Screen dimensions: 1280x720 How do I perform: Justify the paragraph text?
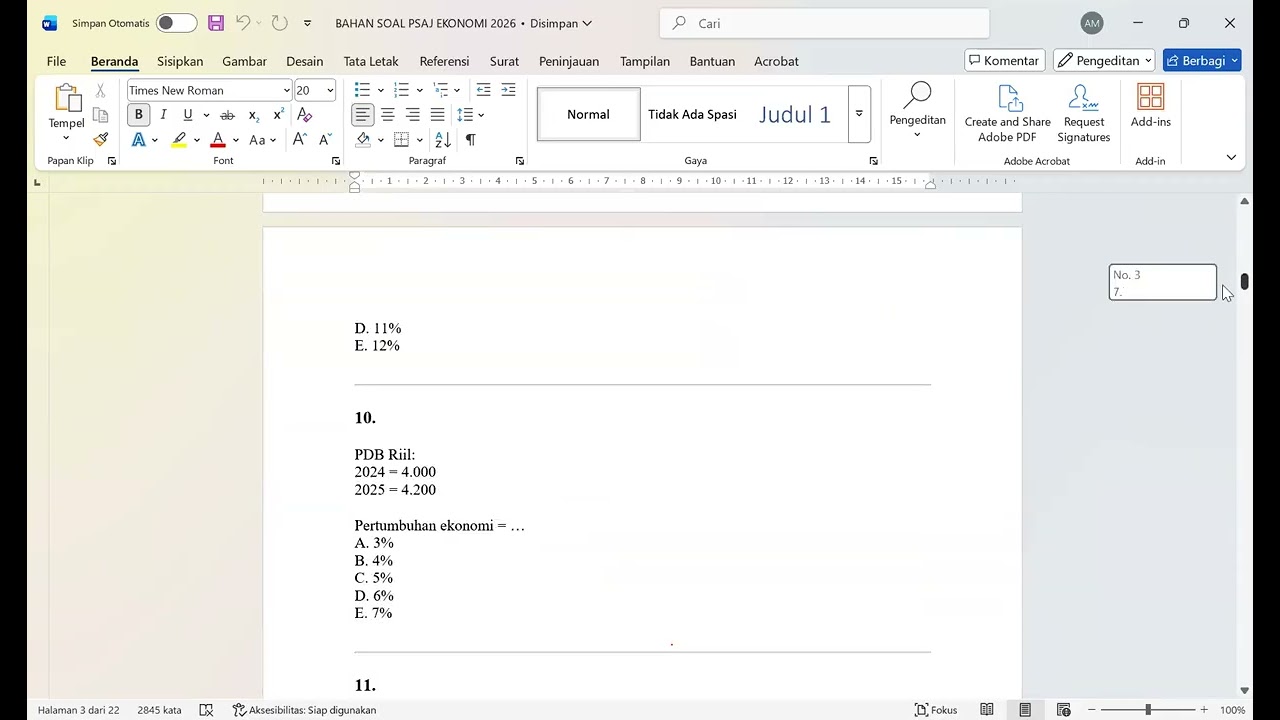tap(437, 115)
